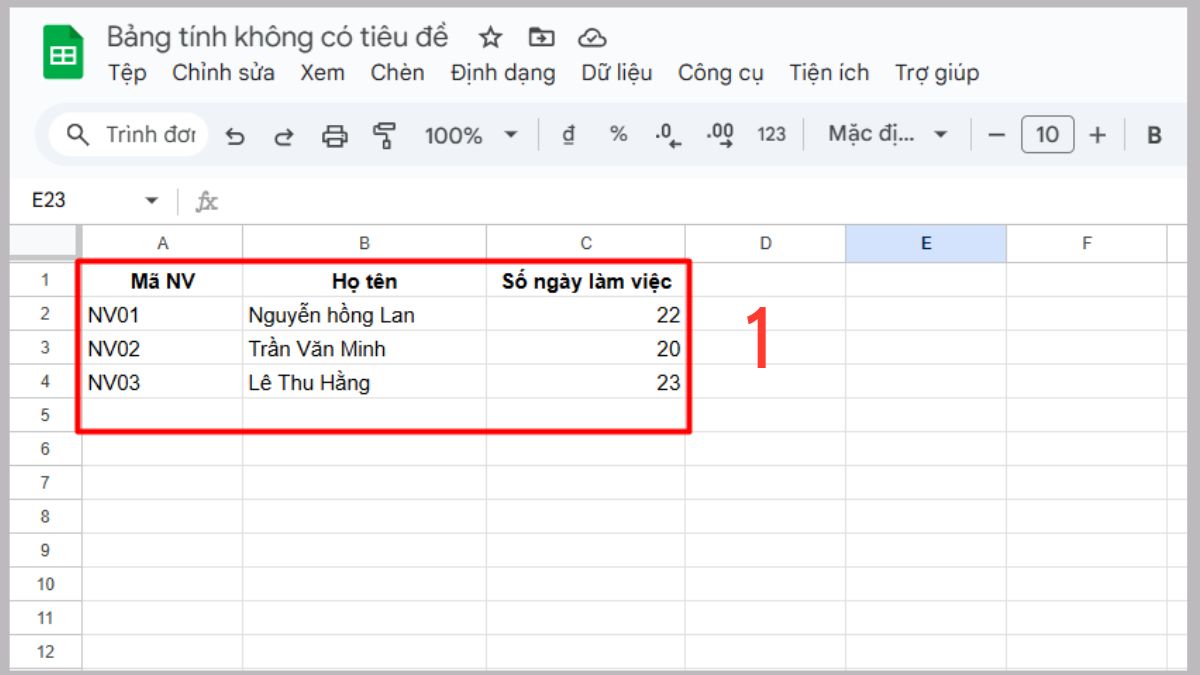The height and width of the screenshot is (675, 1200).
Task: Click the Undo icon
Action: point(236,135)
